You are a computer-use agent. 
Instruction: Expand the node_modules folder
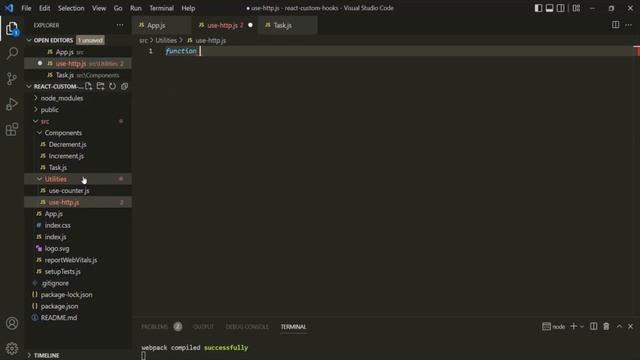[62, 98]
